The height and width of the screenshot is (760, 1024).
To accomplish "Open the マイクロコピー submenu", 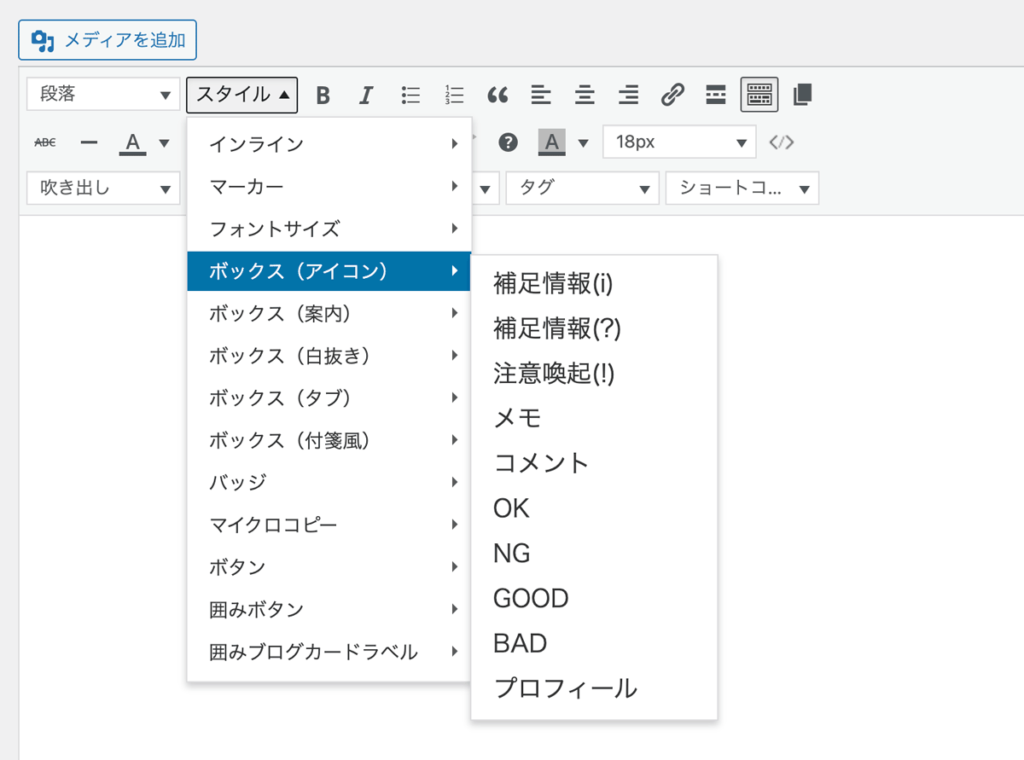I will pos(329,524).
